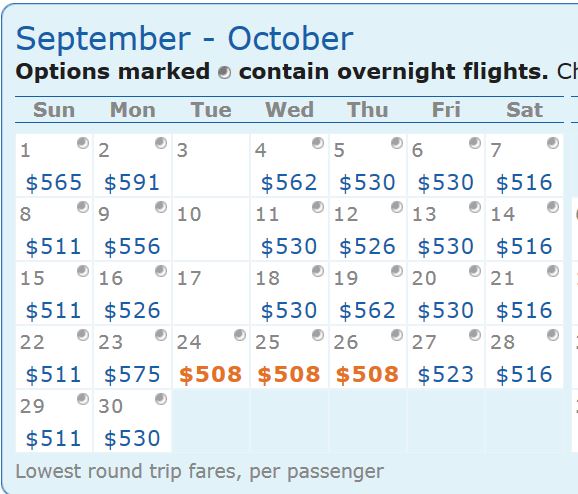Select $591 fare on September 2
Viewport: 578px width, 494px height.
[132, 182]
